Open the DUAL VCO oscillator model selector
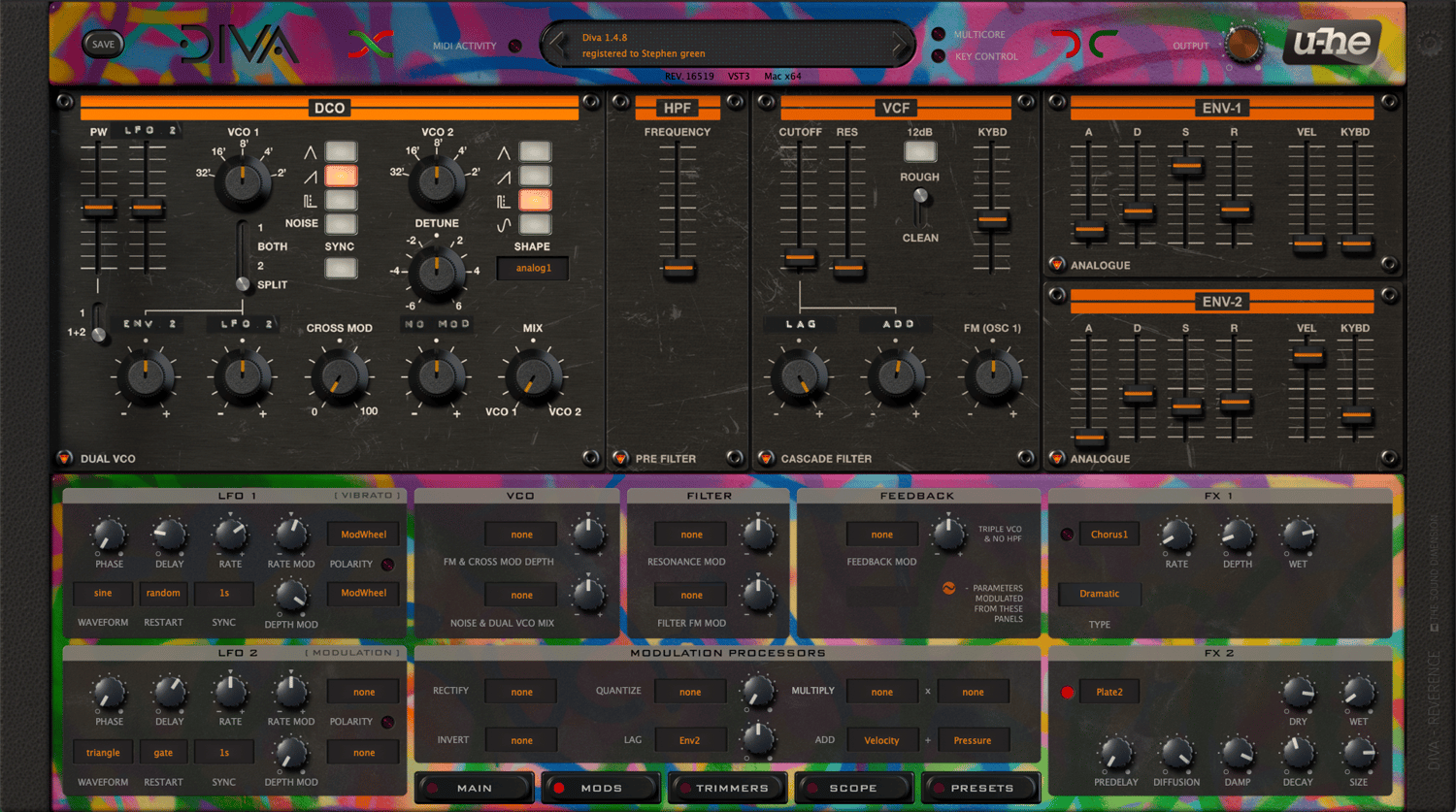Screen dimensions: 1456x812 pos(65,458)
